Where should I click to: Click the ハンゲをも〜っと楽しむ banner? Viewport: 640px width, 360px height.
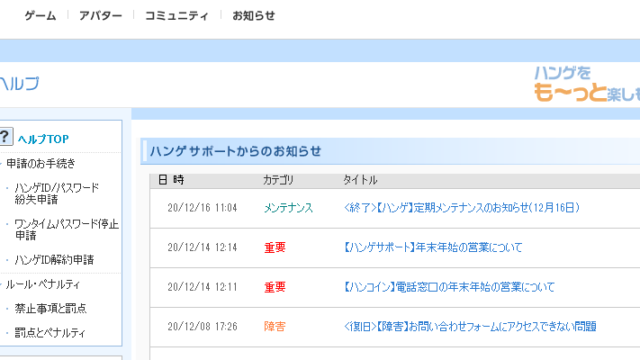point(587,84)
